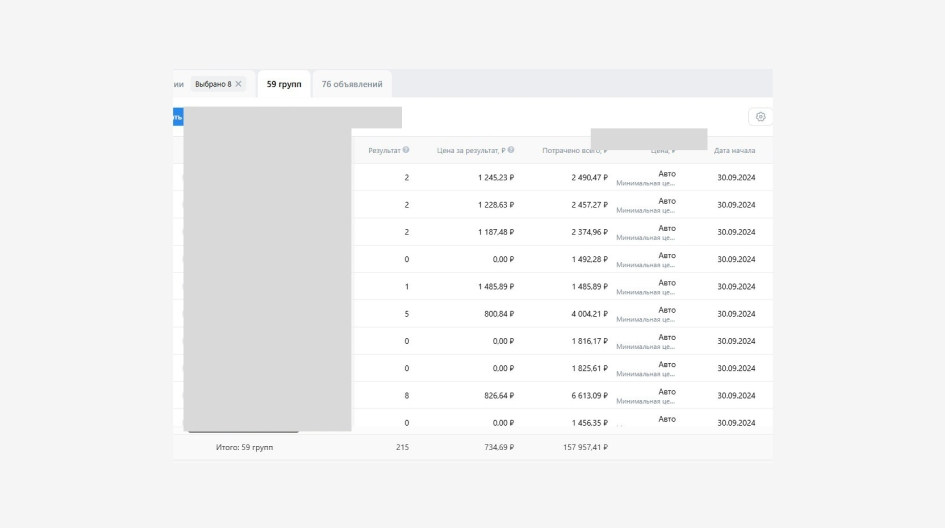This screenshot has width=945, height=528.
Task: Click the result value '5'
Action: [x=407, y=314]
